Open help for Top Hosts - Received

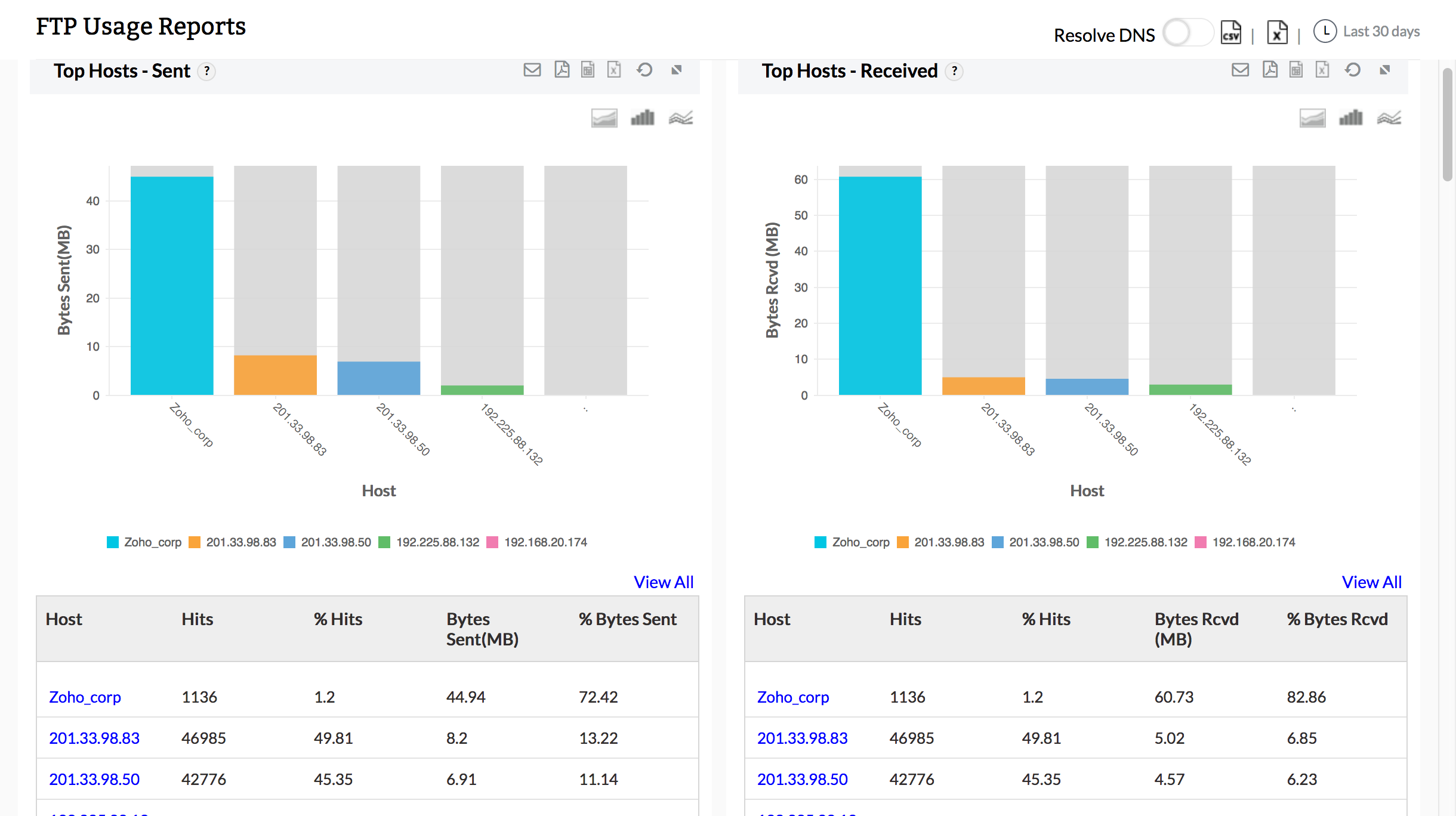pyautogui.click(x=954, y=72)
